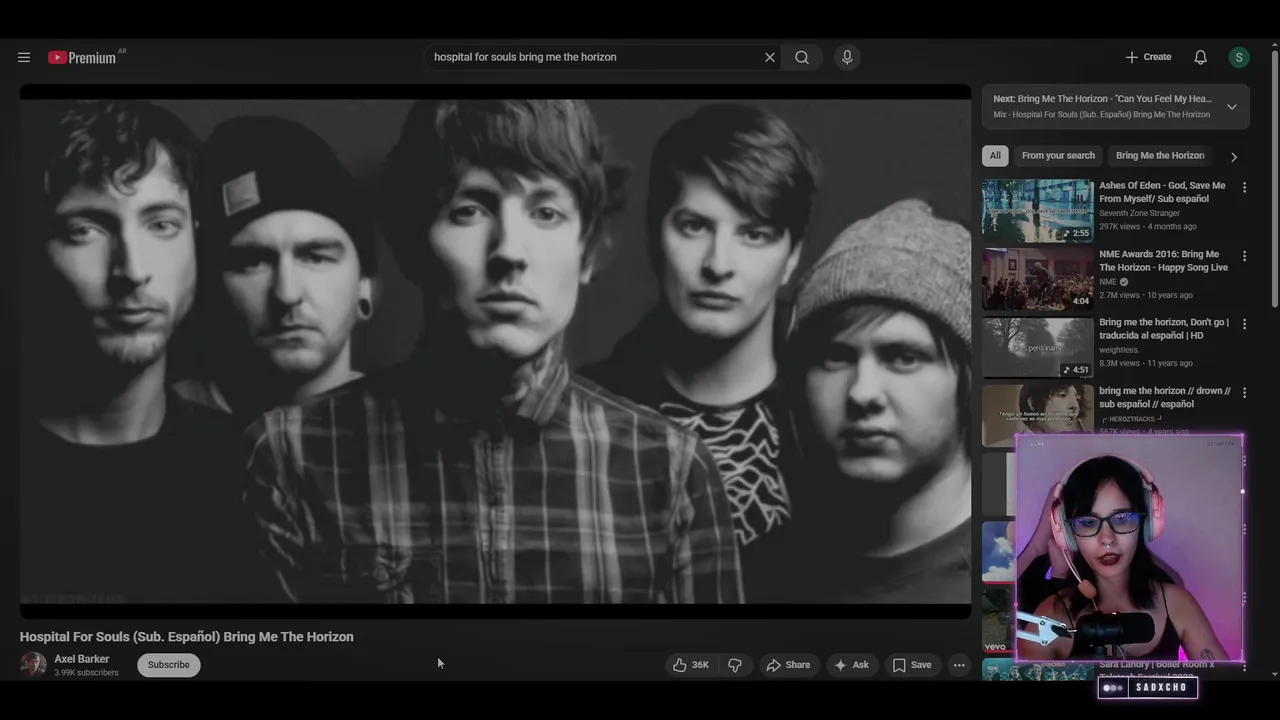Expand the Next mix playlist panel
1280x720 pixels.
tap(1232, 107)
